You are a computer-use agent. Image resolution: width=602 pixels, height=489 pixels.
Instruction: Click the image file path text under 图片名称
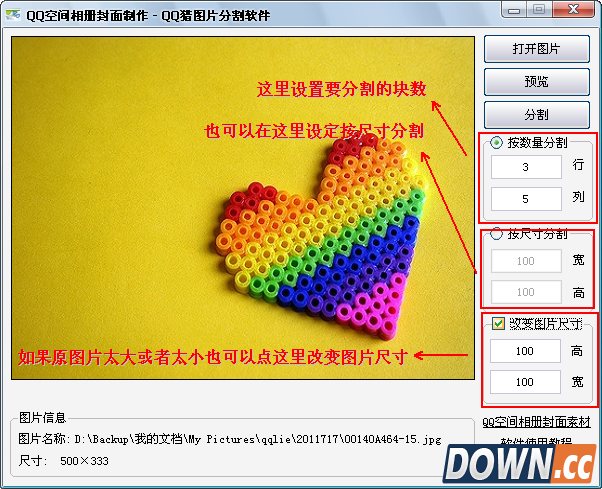tap(258, 439)
